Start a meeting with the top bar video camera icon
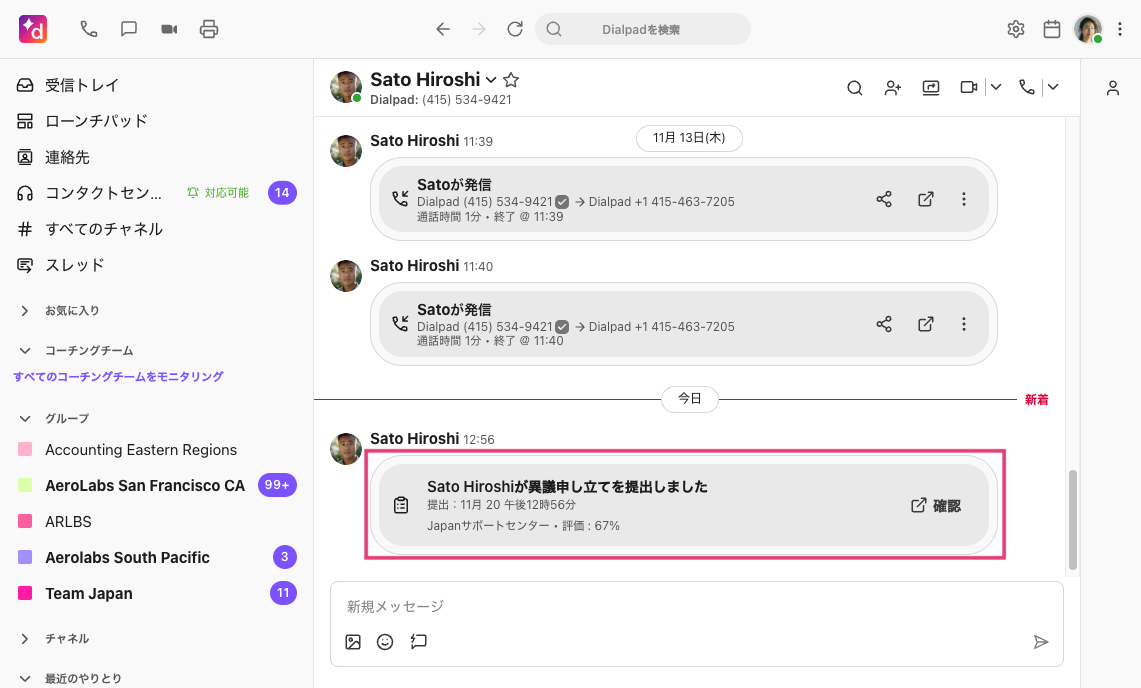 [x=169, y=29]
